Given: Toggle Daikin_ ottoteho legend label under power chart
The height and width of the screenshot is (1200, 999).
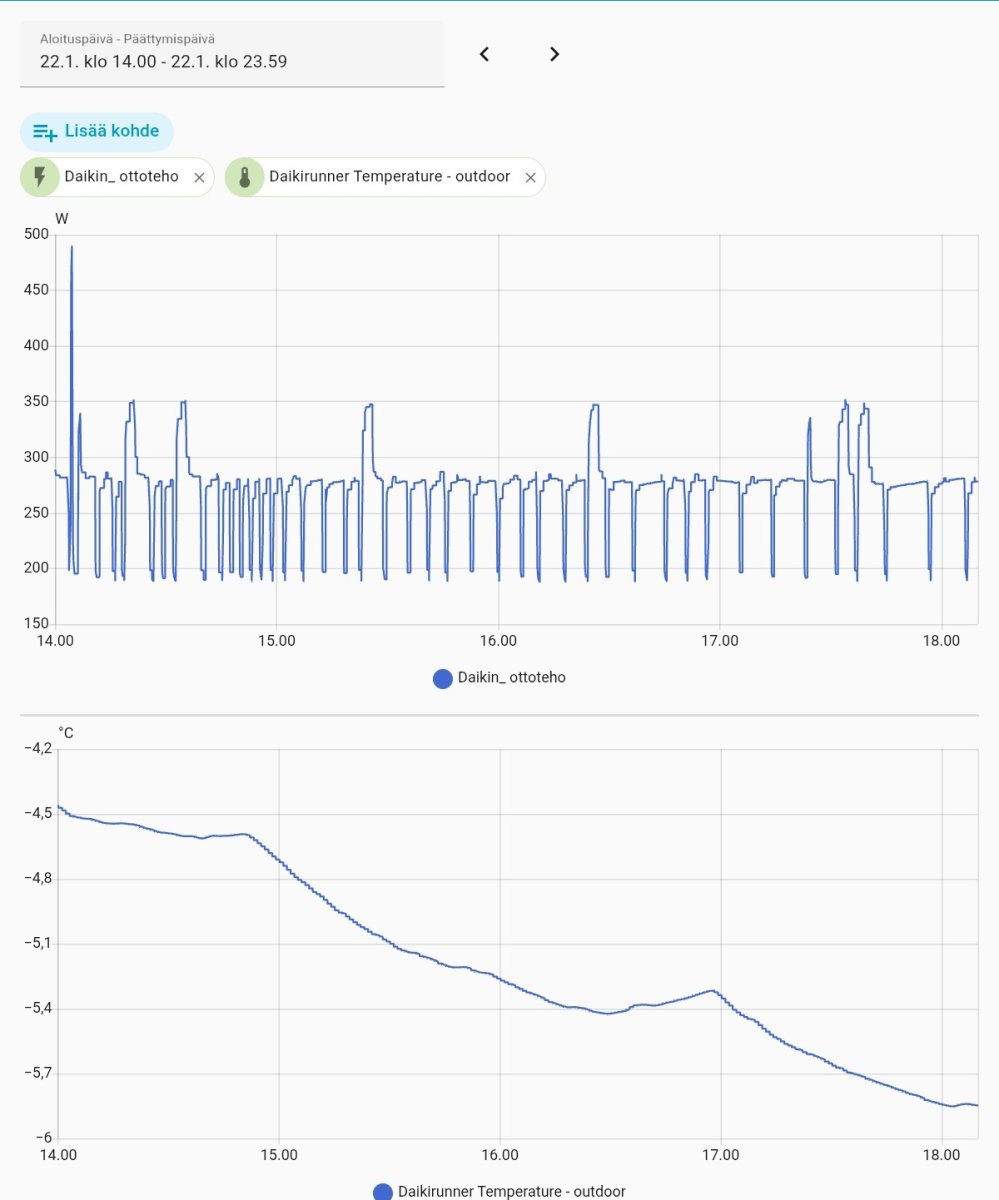Looking at the screenshot, I should (x=511, y=678).
